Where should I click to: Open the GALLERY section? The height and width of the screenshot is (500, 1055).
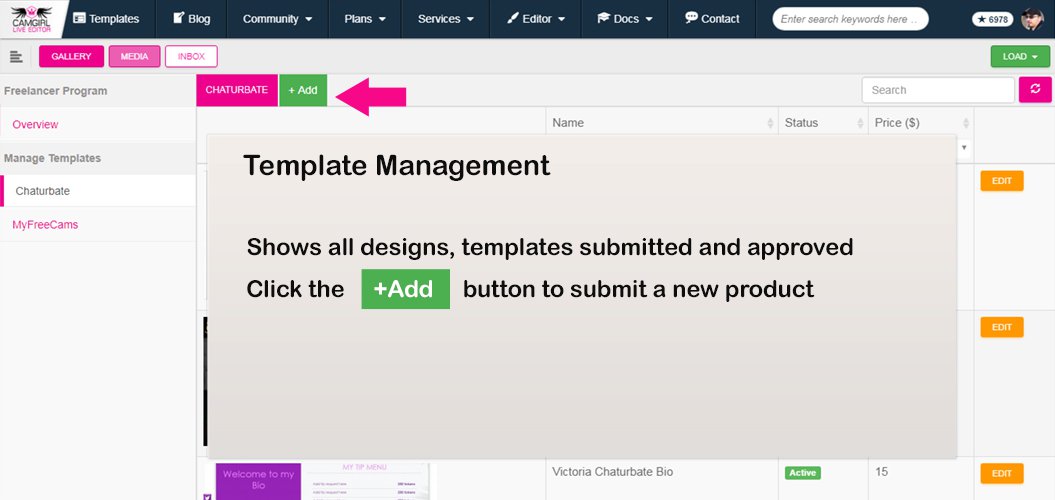pos(71,57)
